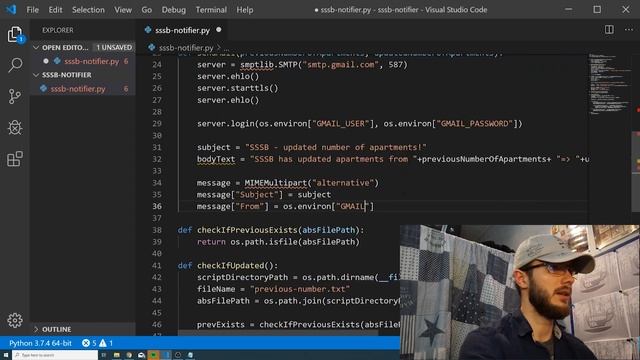Click MIMEMultipart on line 34
Image resolution: width=640 pixels, height=360 pixels.
click(x=276, y=182)
